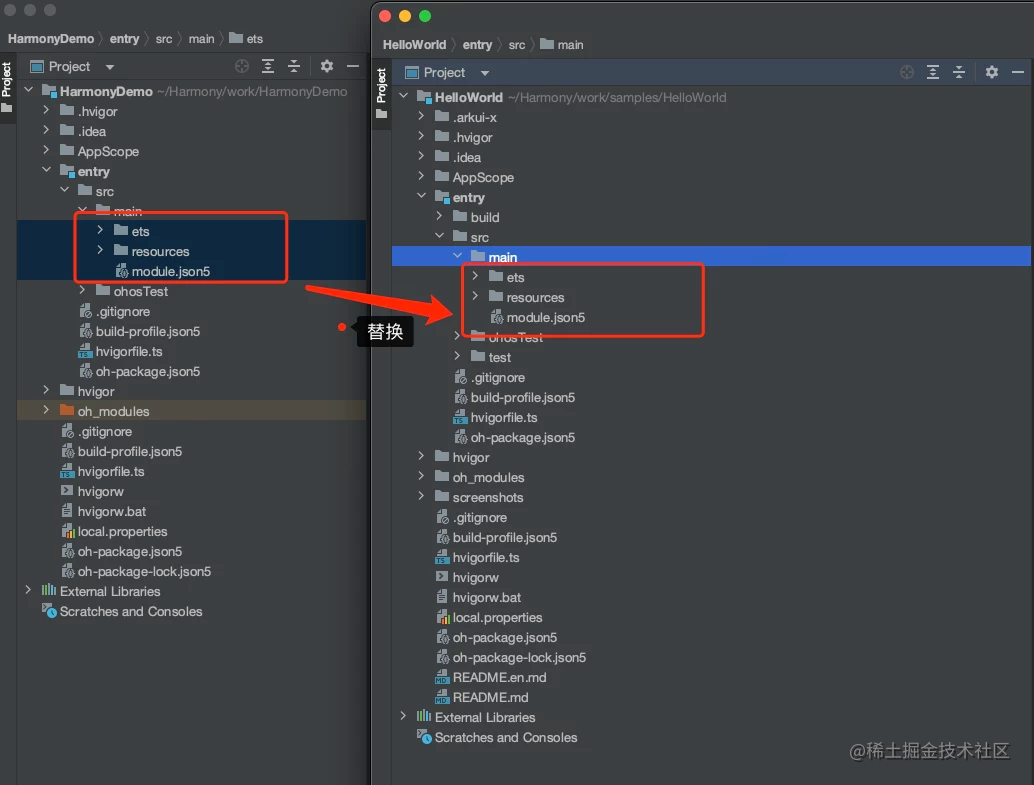Click src breadcrumb in HelloWorld window
The image size is (1034, 785).
517,45
